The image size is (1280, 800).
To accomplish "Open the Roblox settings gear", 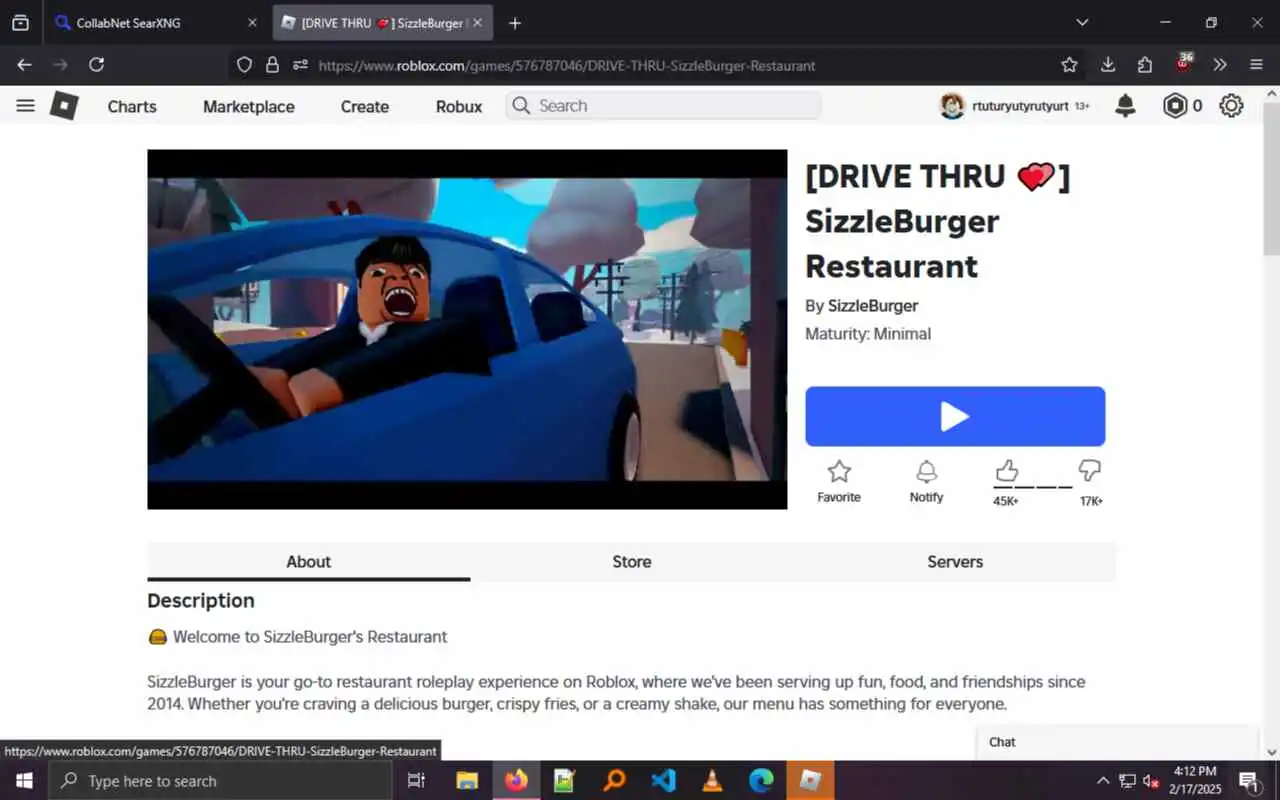I will click(1231, 106).
